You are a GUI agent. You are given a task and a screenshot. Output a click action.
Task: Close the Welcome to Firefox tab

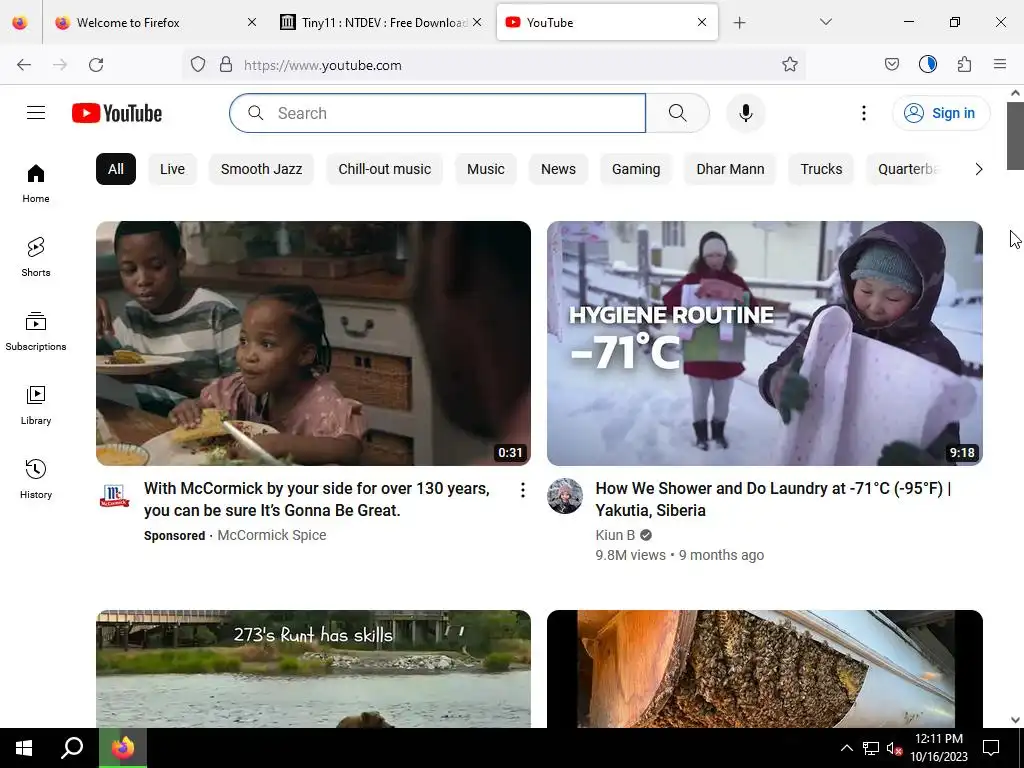point(252,23)
